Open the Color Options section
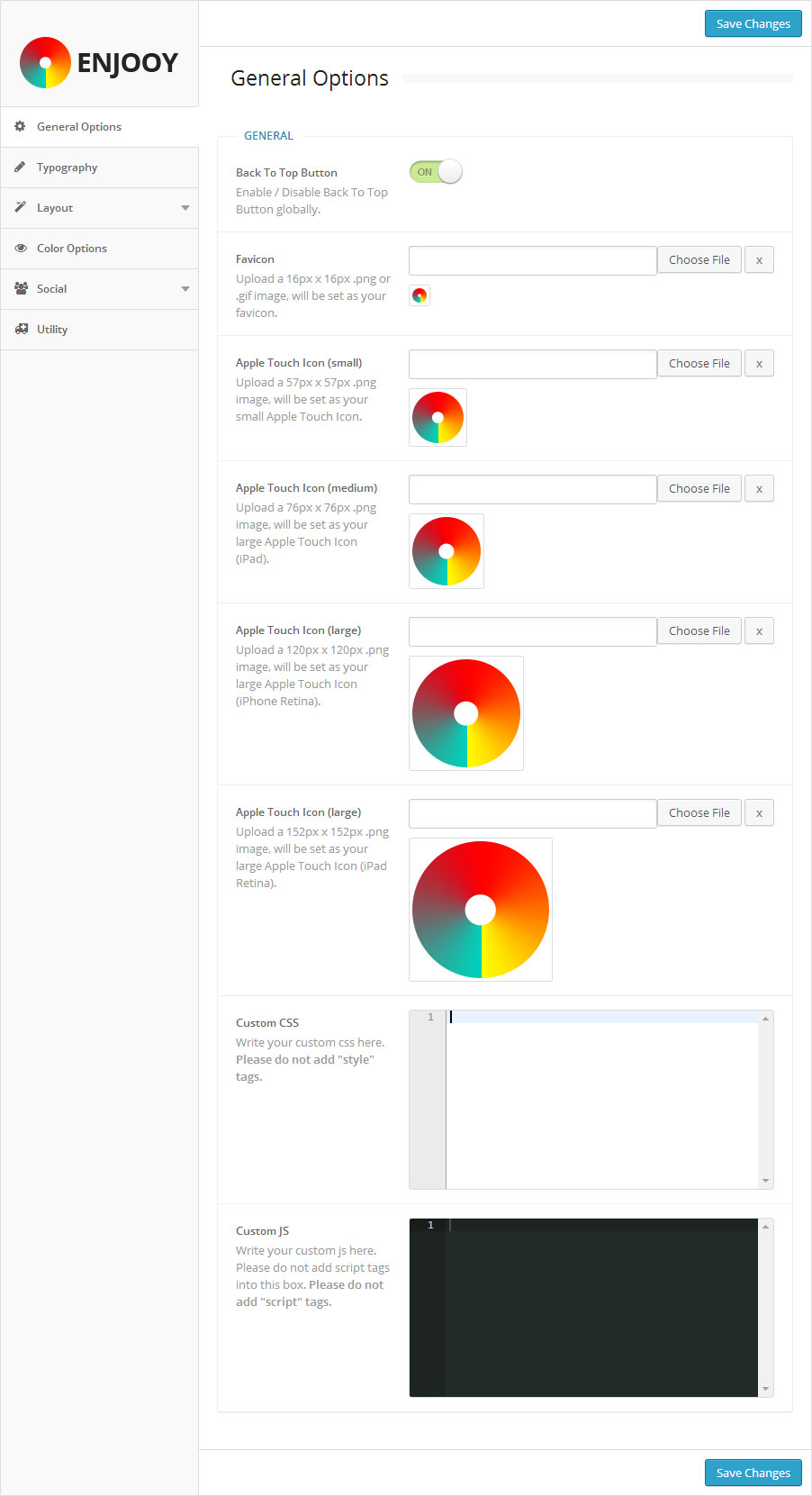812x1496 pixels. tap(72, 249)
